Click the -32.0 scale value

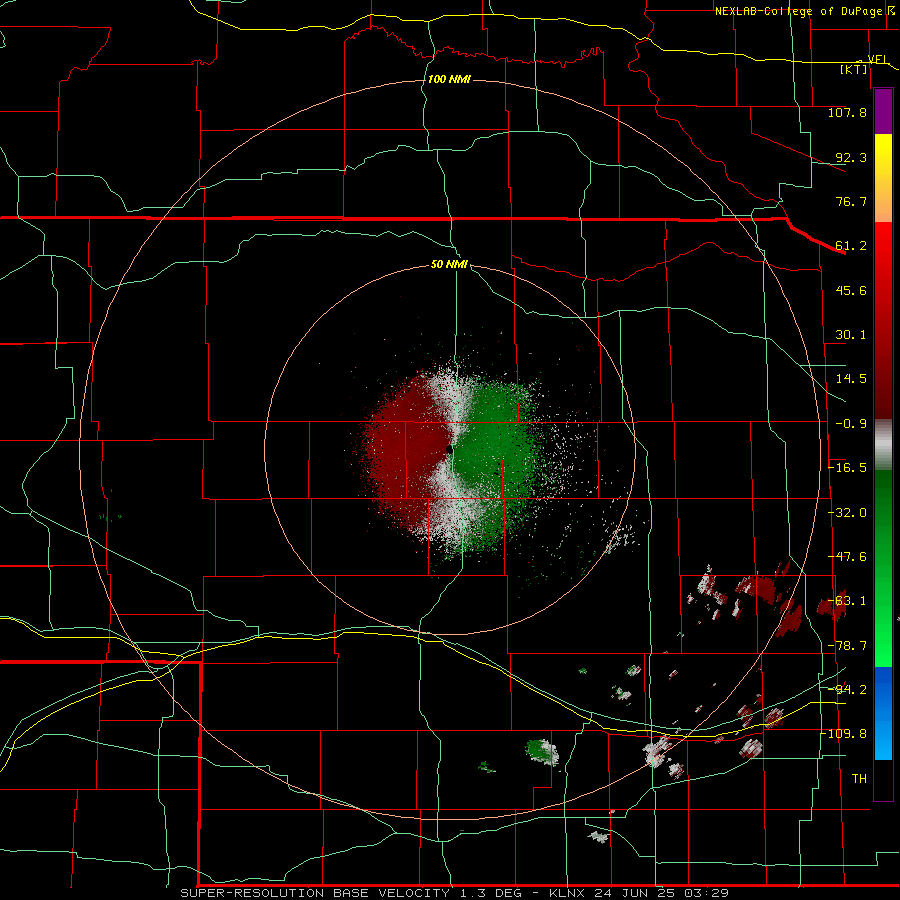click(x=847, y=513)
